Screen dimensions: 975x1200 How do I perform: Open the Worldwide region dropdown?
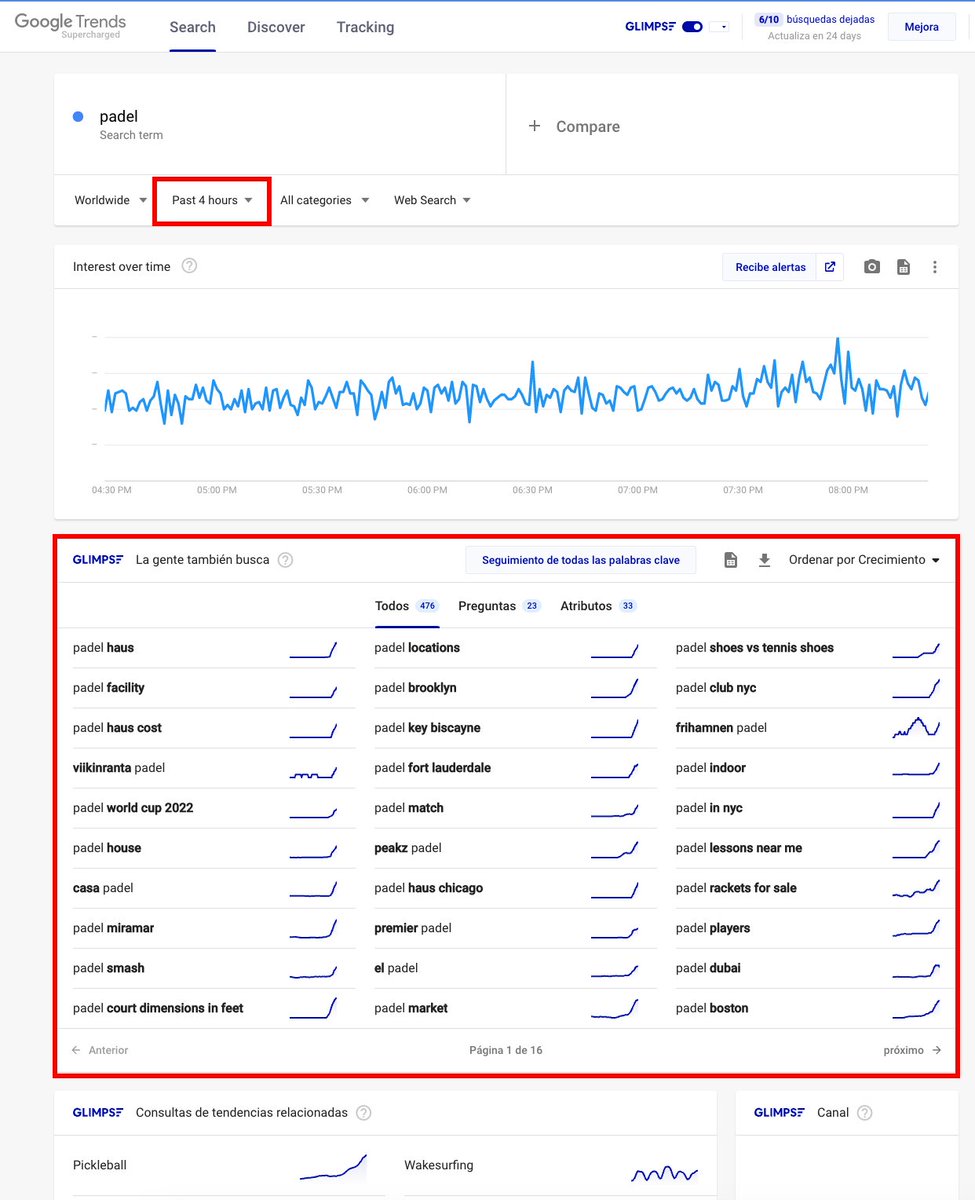(x=111, y=200)
